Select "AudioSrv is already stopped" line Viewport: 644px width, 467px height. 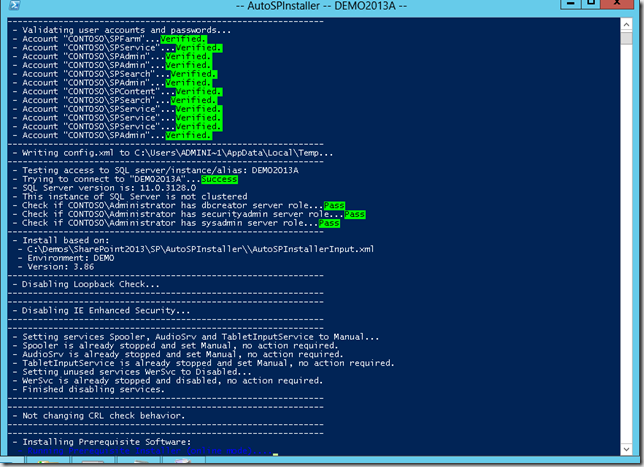pos(178,354)
